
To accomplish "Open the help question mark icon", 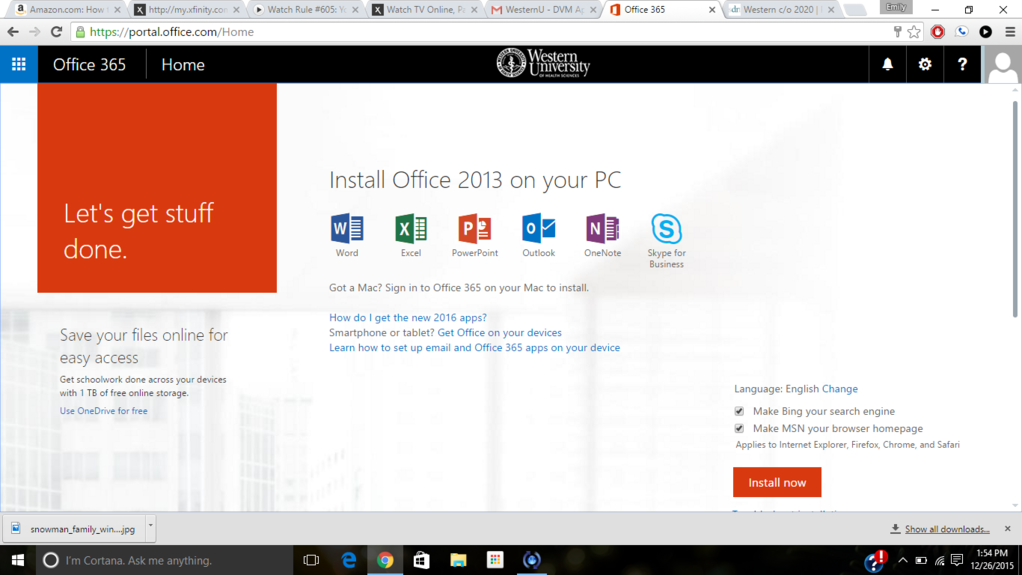I will [962, 64].
